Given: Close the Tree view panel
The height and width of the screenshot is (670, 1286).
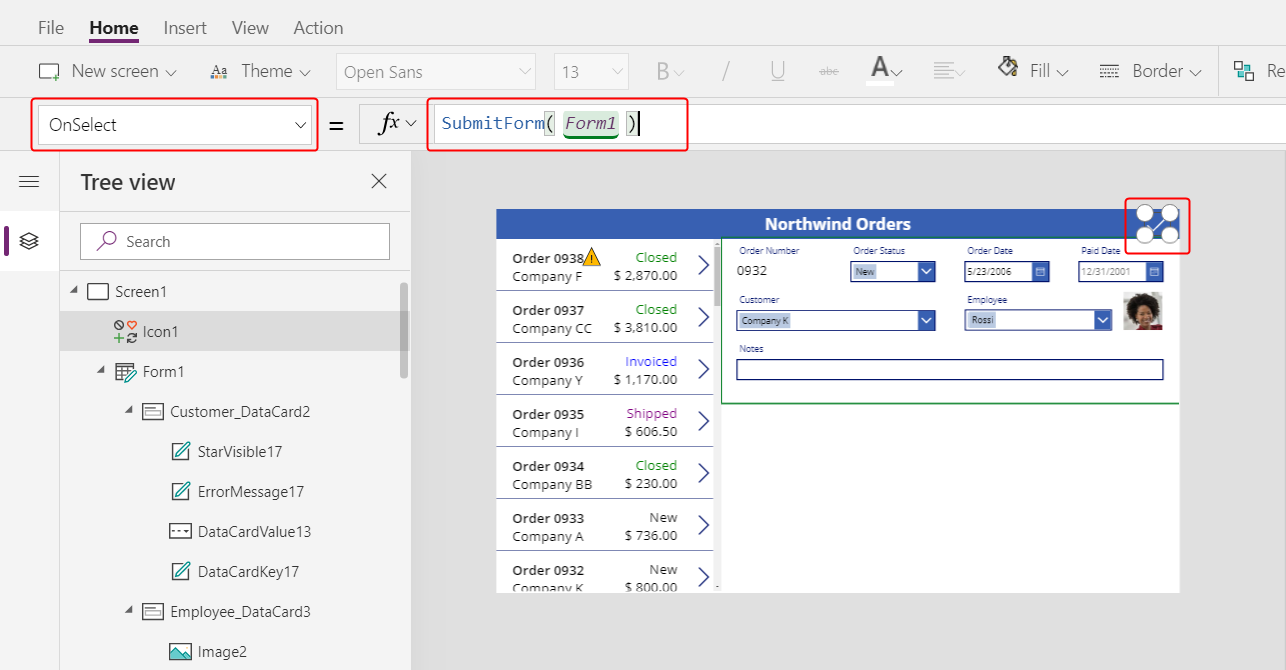Looking at the screenshot, I should [379, 181].
